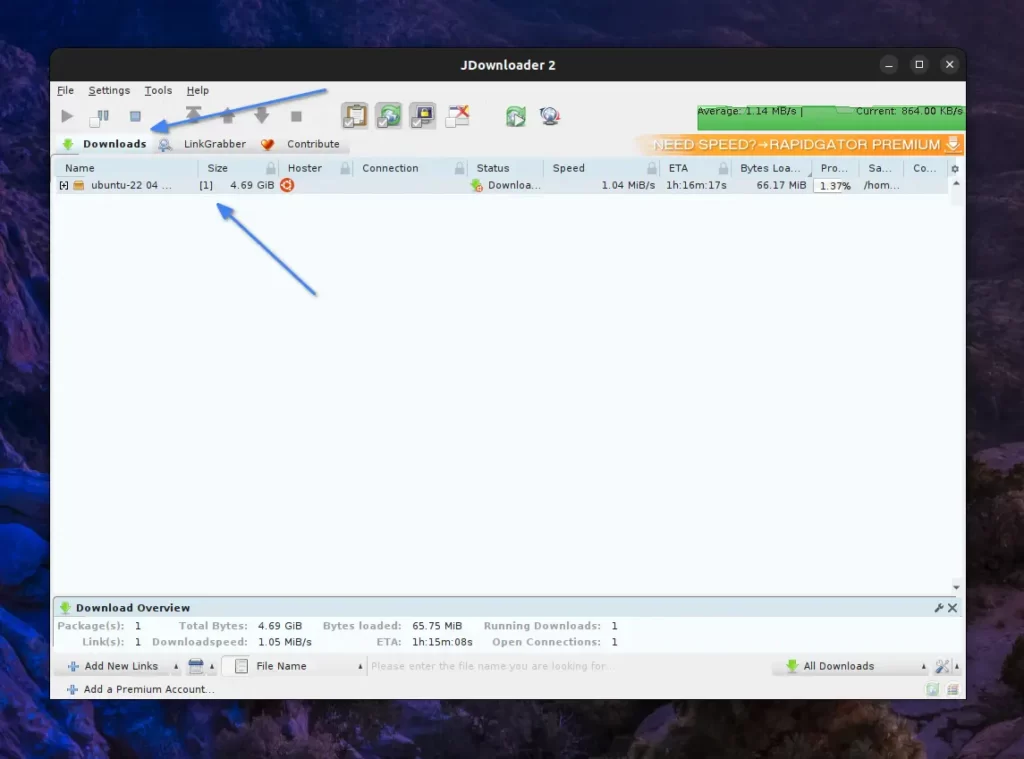Viewport: 1024px width, 759px height.
Task: Start all downloads with the play button
Action: click(67, 116)
